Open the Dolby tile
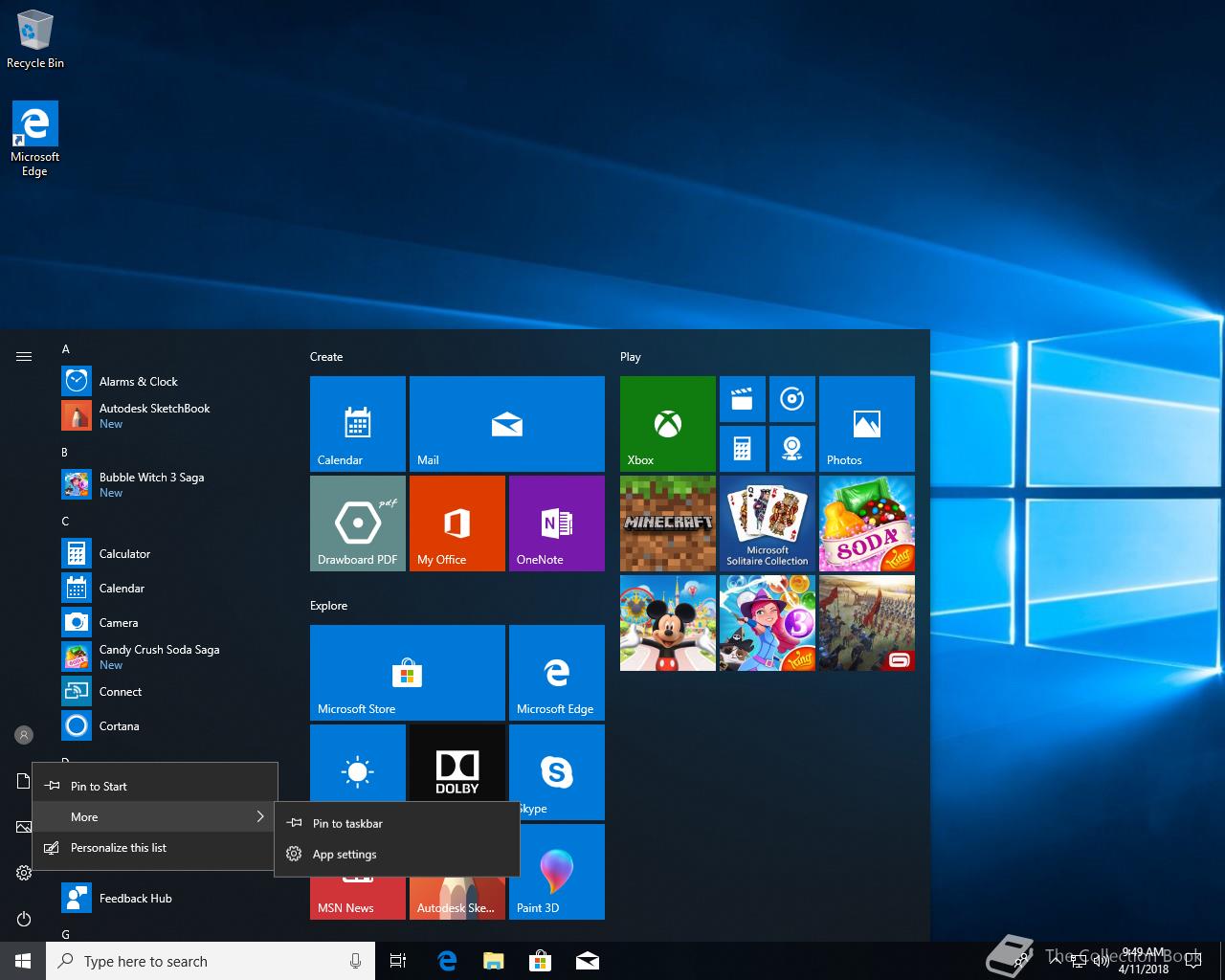The height and width of the screenshot is (980, 1225). click(x=457, y=763)
